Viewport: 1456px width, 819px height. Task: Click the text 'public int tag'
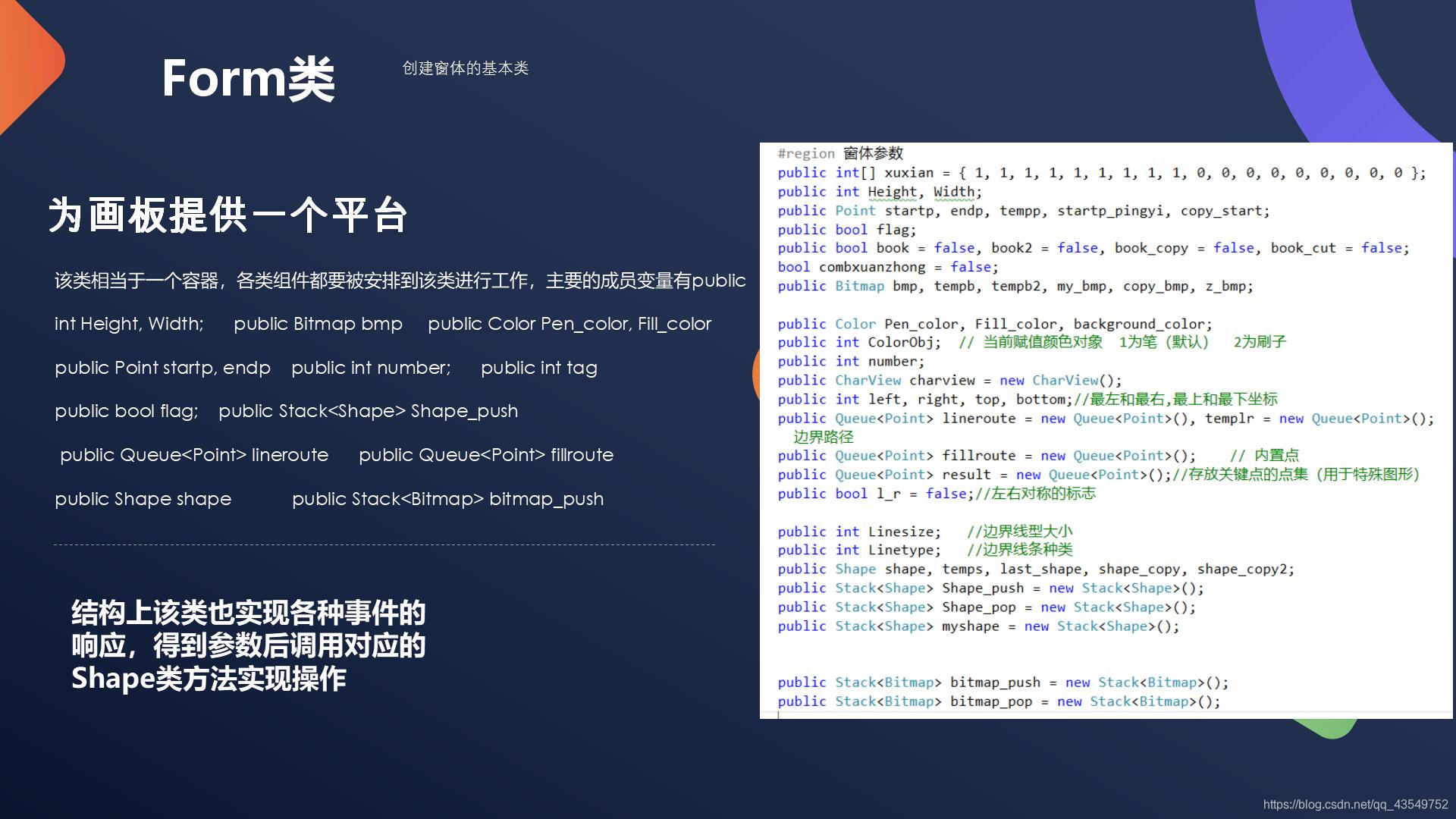tap(539, 368)
